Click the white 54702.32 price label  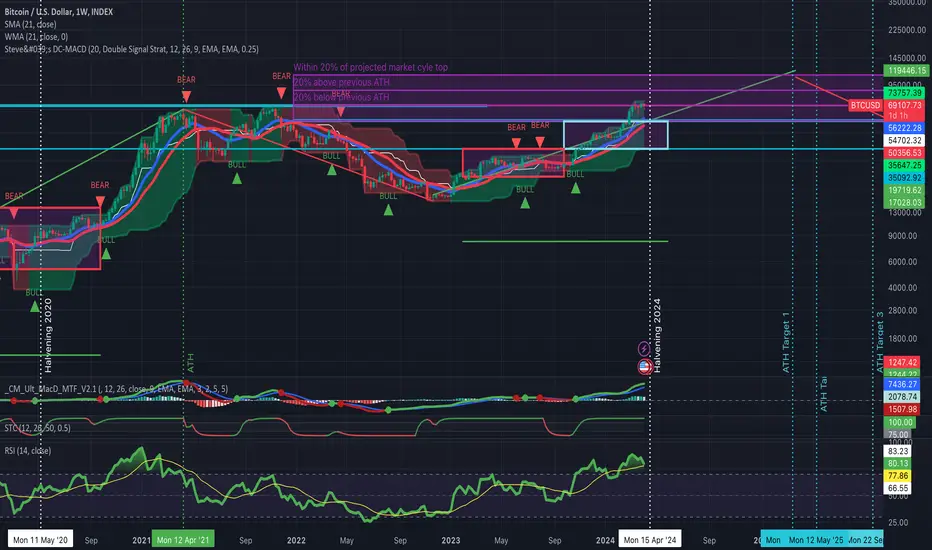tap(904, 140)
